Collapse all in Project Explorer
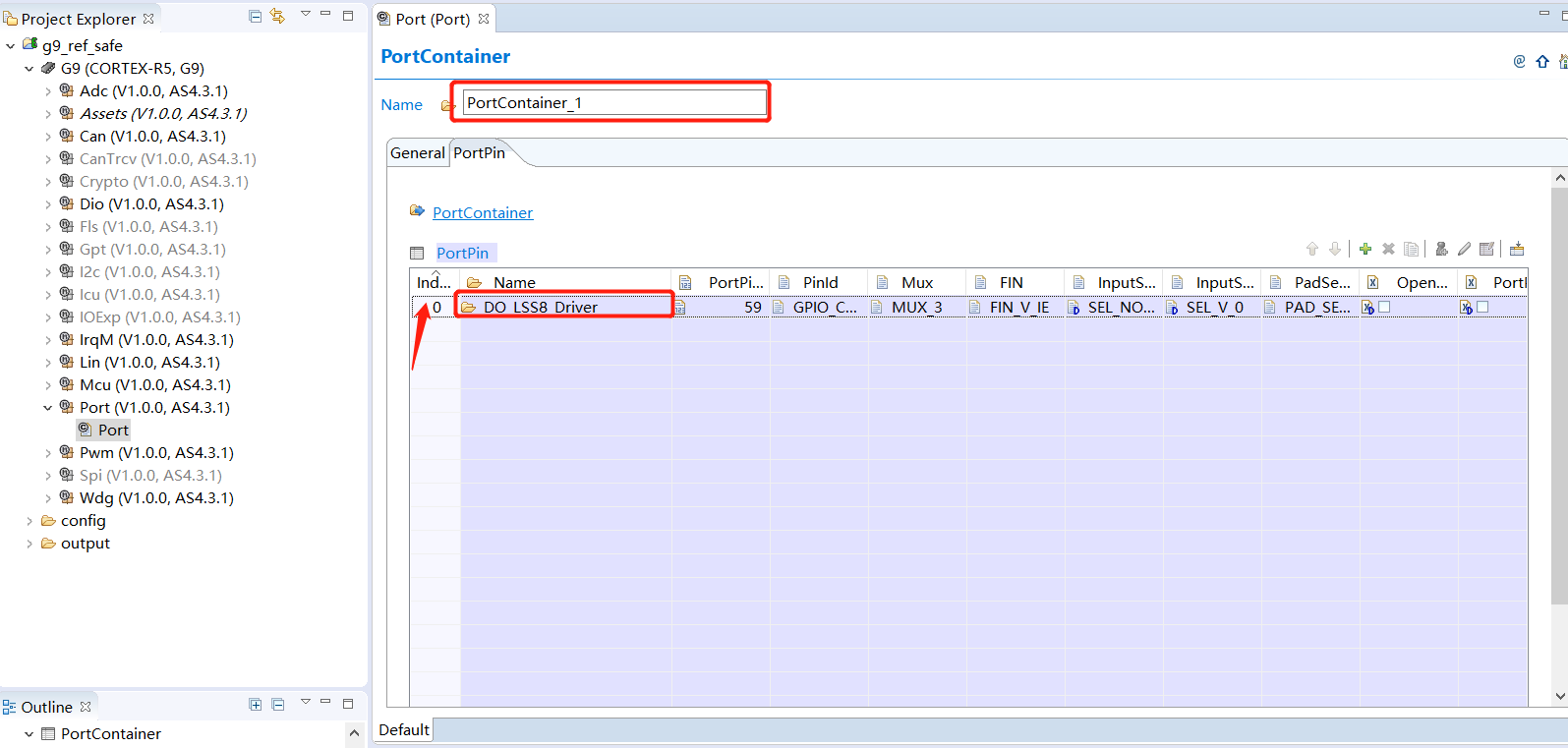Screen dimensions: 1568x748 pos(255,16)
